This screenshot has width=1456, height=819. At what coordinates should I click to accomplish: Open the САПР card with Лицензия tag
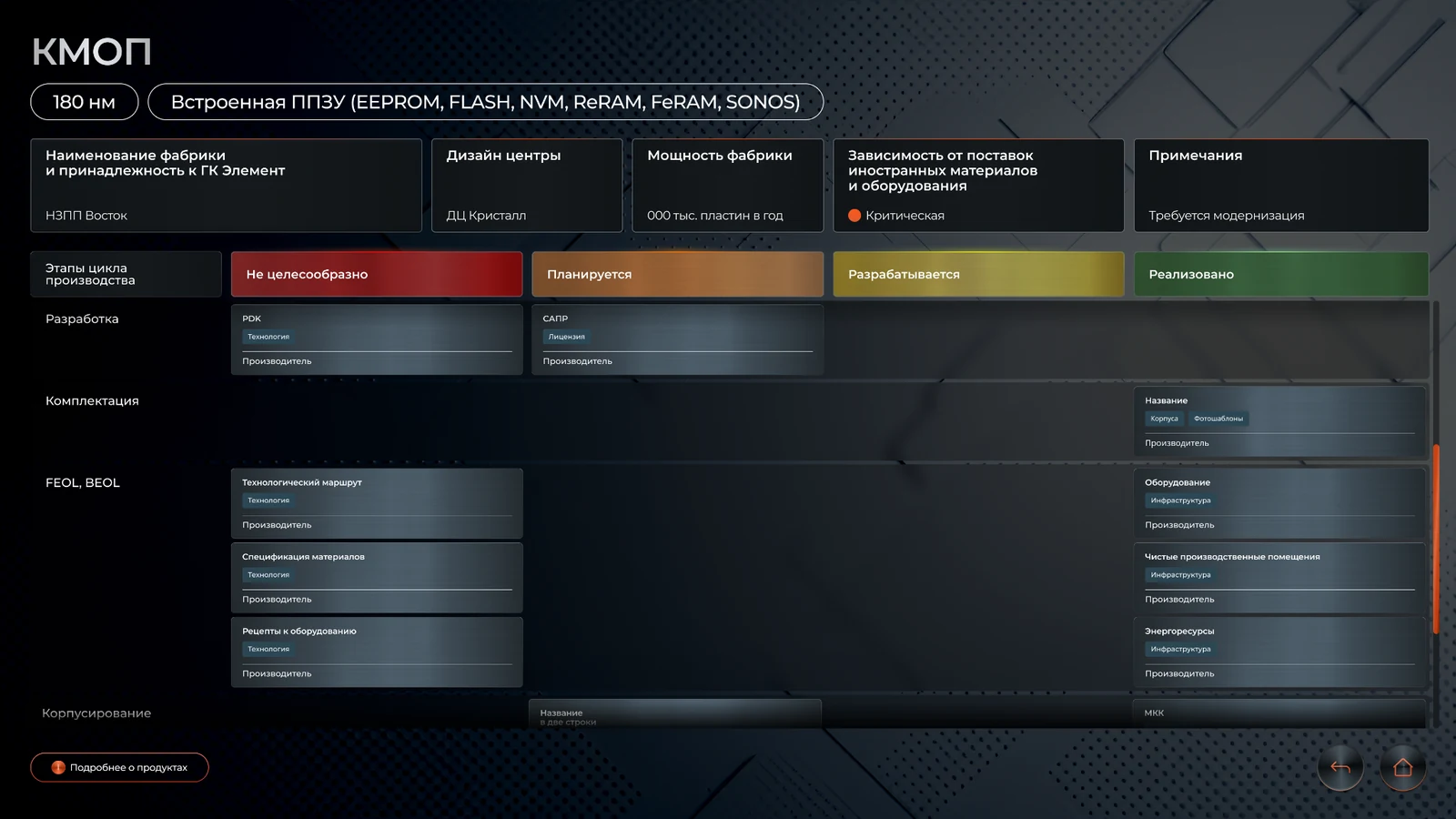click(x=678, y=339)
